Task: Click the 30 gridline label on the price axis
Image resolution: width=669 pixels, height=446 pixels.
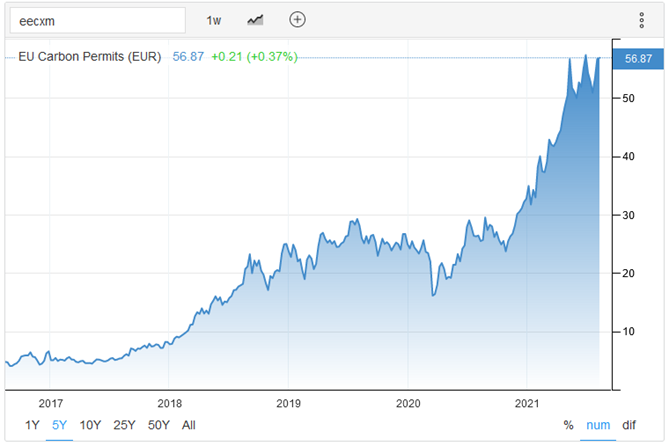Action: (628, 215)
